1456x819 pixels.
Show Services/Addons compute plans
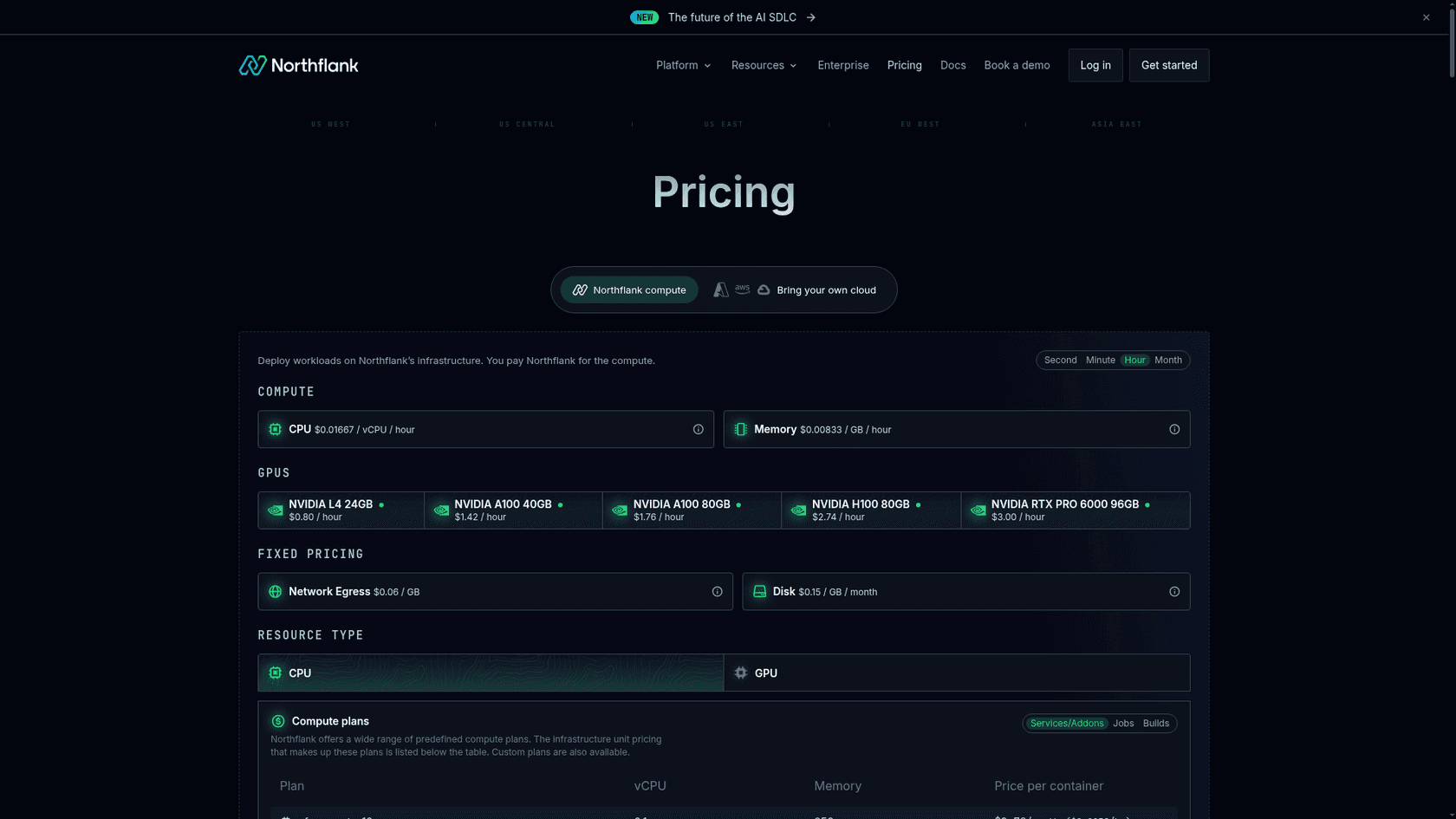pyautogui.click(x=1067, y=724)
